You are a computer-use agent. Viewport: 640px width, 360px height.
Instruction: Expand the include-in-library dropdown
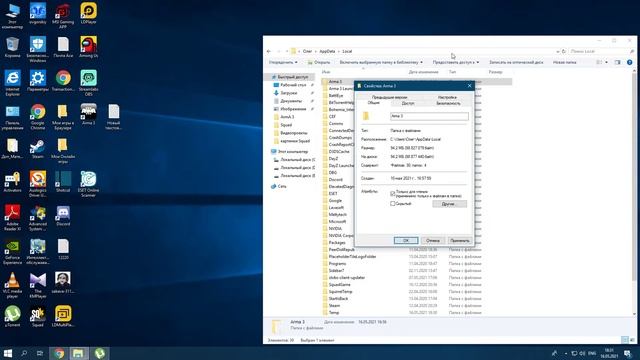click(381, 62)
